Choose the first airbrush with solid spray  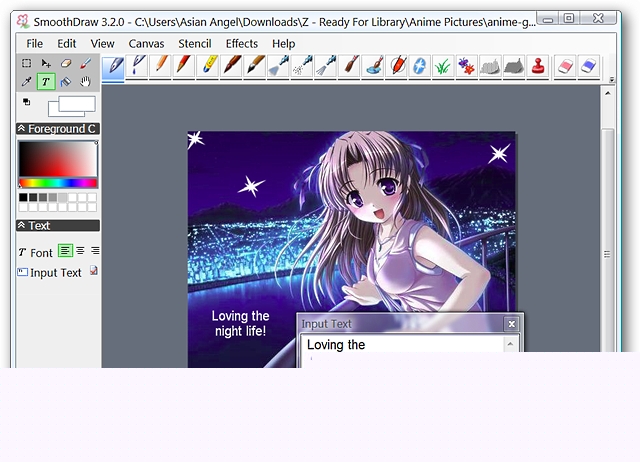(x=278, y=66)
